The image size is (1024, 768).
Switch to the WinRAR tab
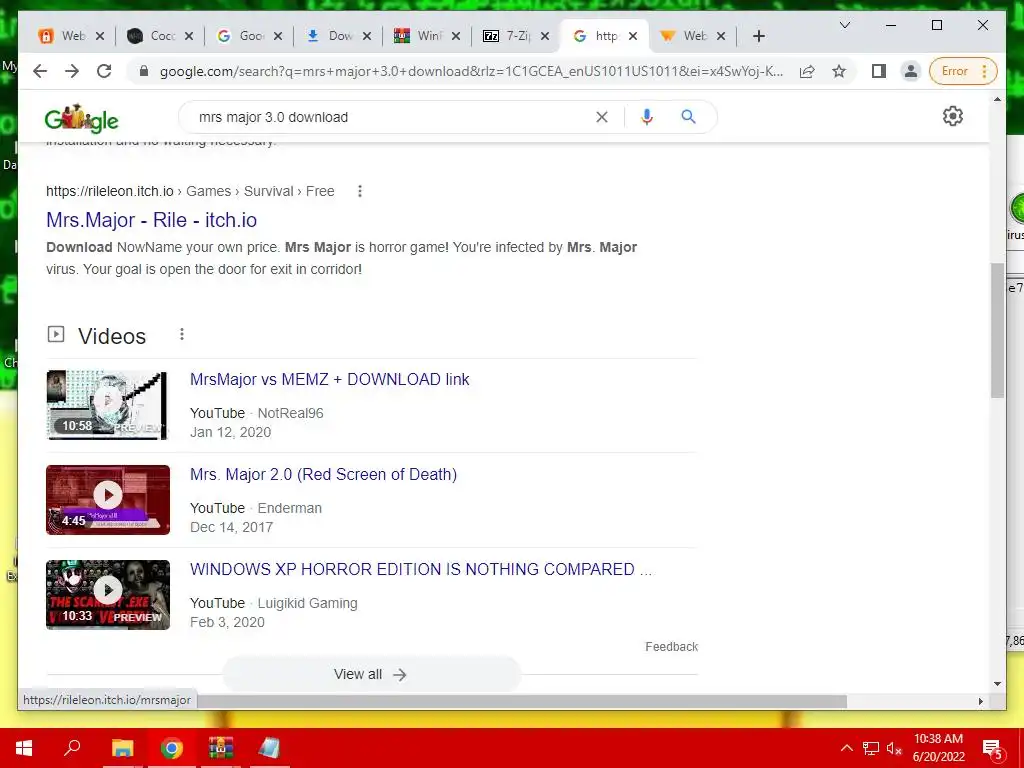click(x=420, y=36)
